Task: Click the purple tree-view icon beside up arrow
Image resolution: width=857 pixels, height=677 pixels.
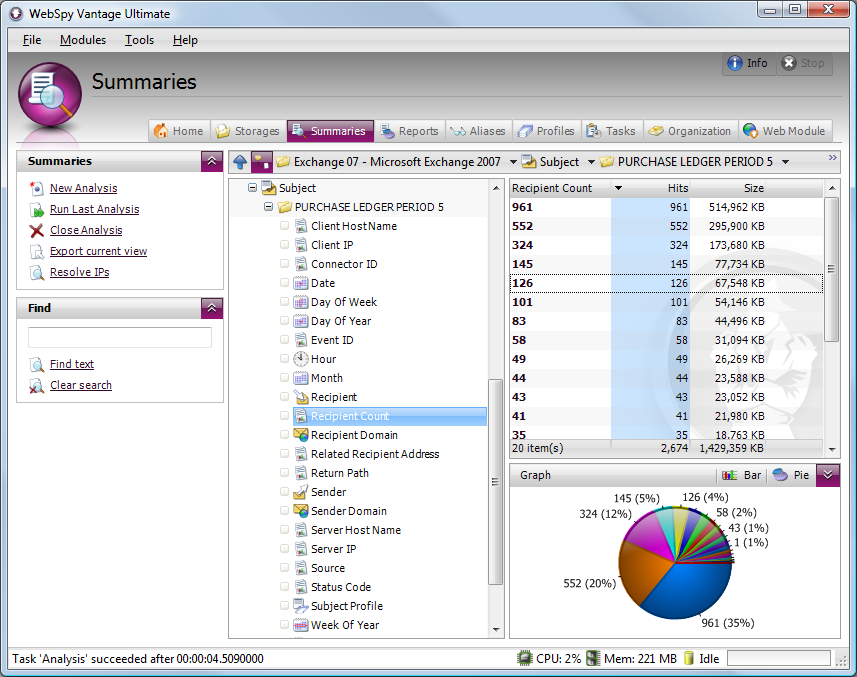Action: point(262,162)
